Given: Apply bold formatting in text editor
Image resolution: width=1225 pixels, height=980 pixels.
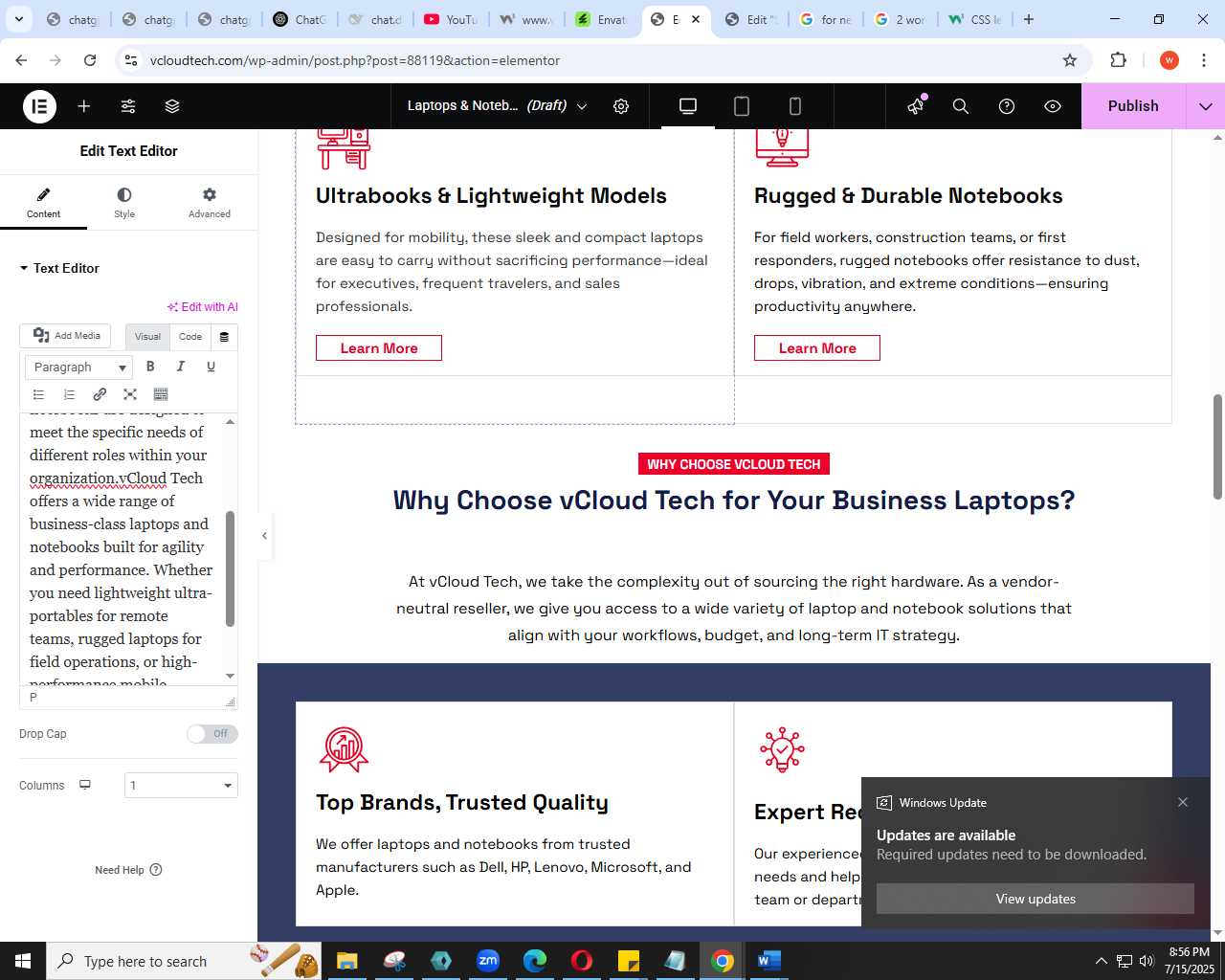Looking at the screenshot, I should click(x=150, y=367).
